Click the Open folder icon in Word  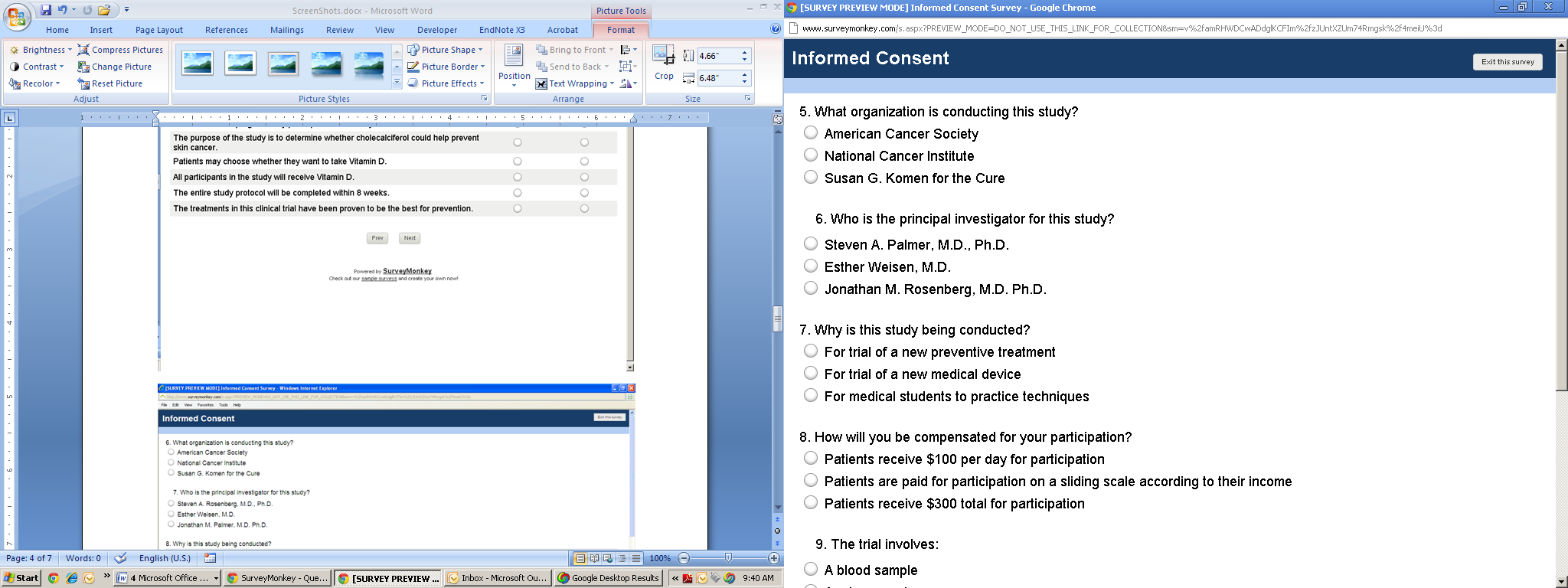[104, 10]
